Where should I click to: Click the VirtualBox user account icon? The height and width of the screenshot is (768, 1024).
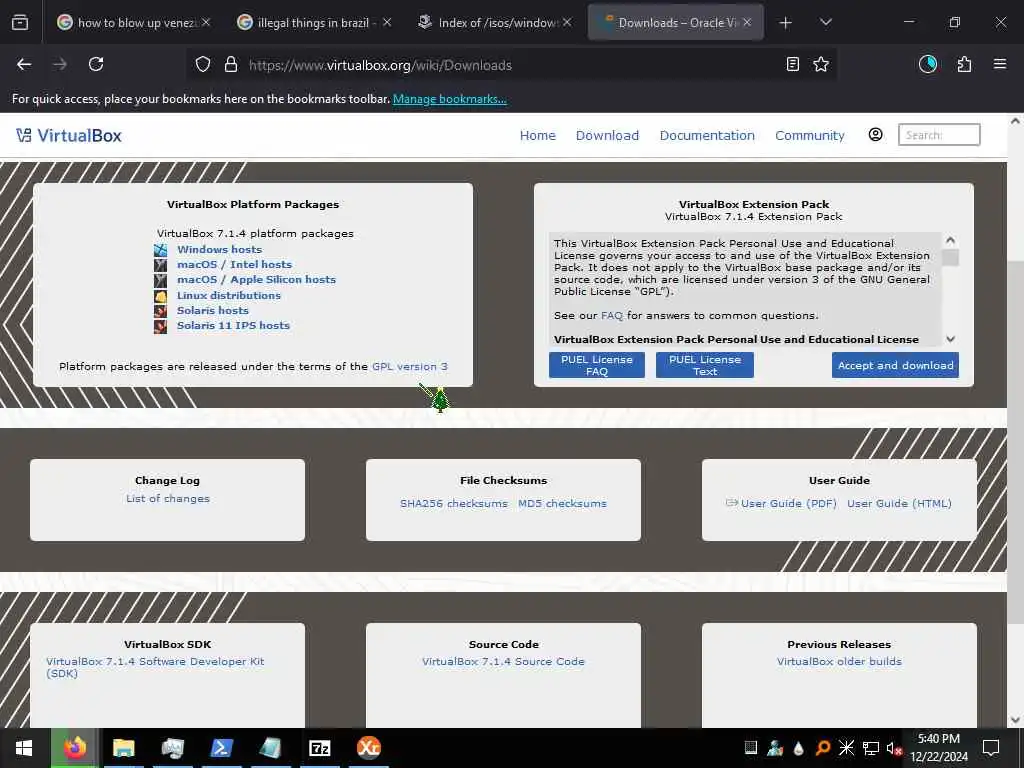[875, 135]
